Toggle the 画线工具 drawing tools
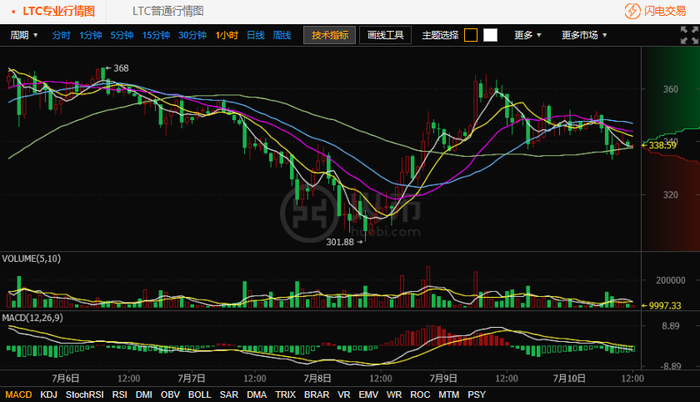 (x=384, y=35)
